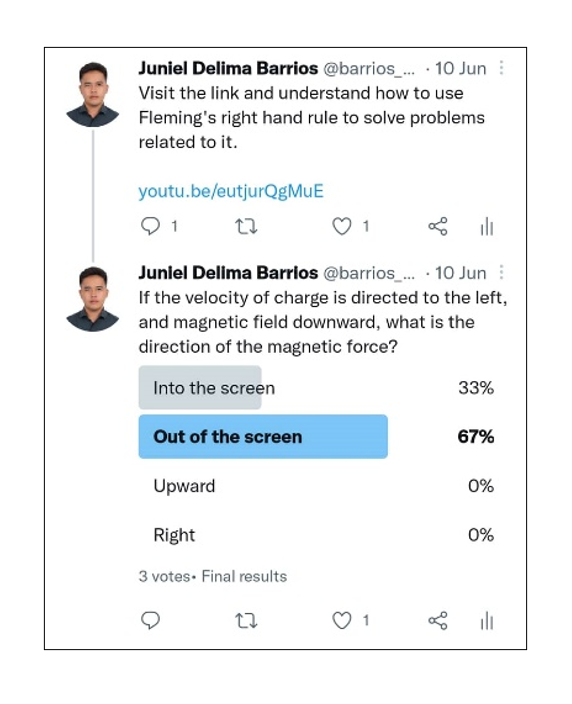572x704 pixels.
Task: Like the poll tweet
Action: coord(342,620)
